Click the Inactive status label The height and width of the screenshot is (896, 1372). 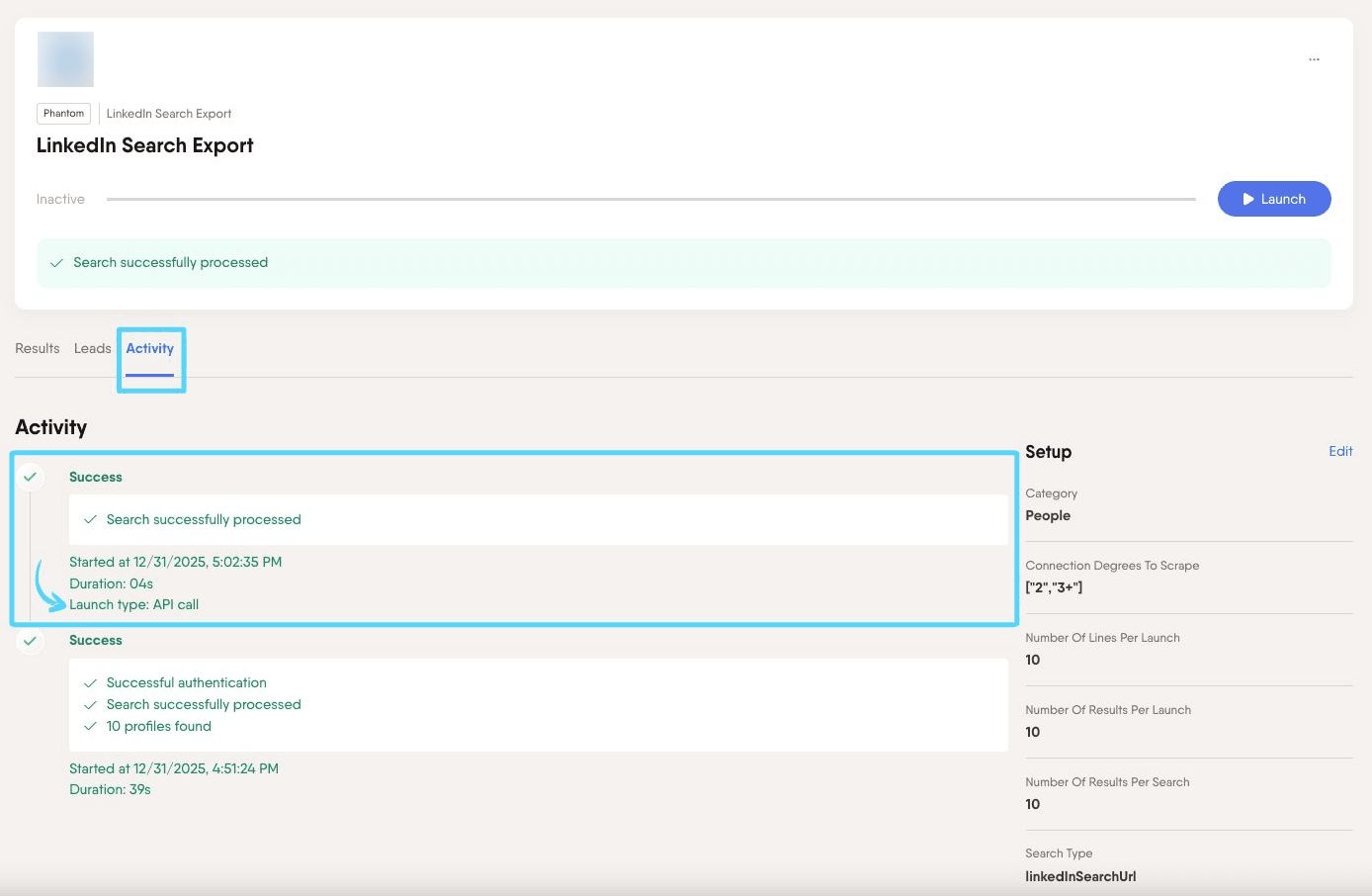point(60,199)
